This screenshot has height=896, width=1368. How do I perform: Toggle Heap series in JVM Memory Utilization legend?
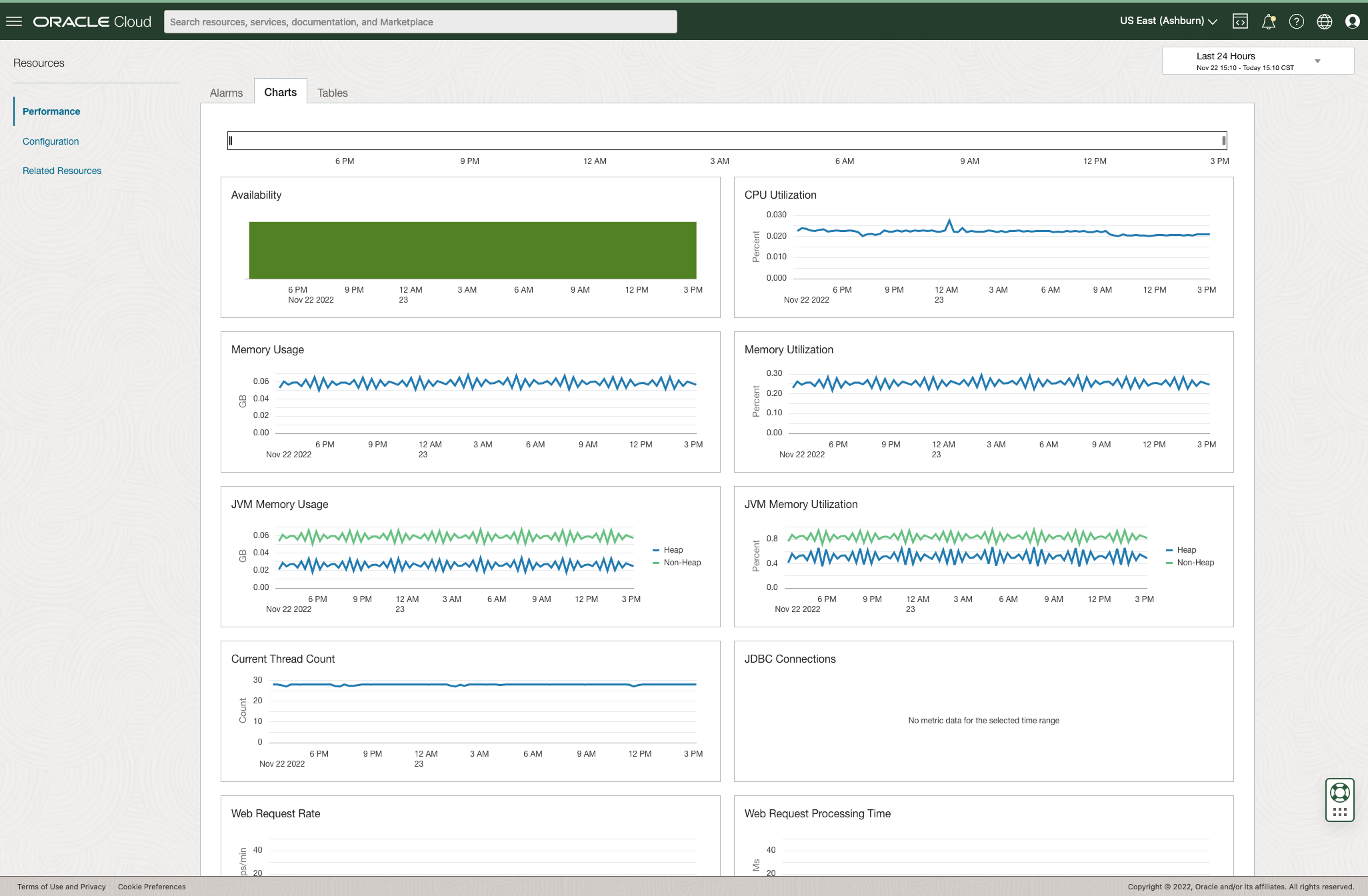pyautogui.click(x=1186, y=550)
